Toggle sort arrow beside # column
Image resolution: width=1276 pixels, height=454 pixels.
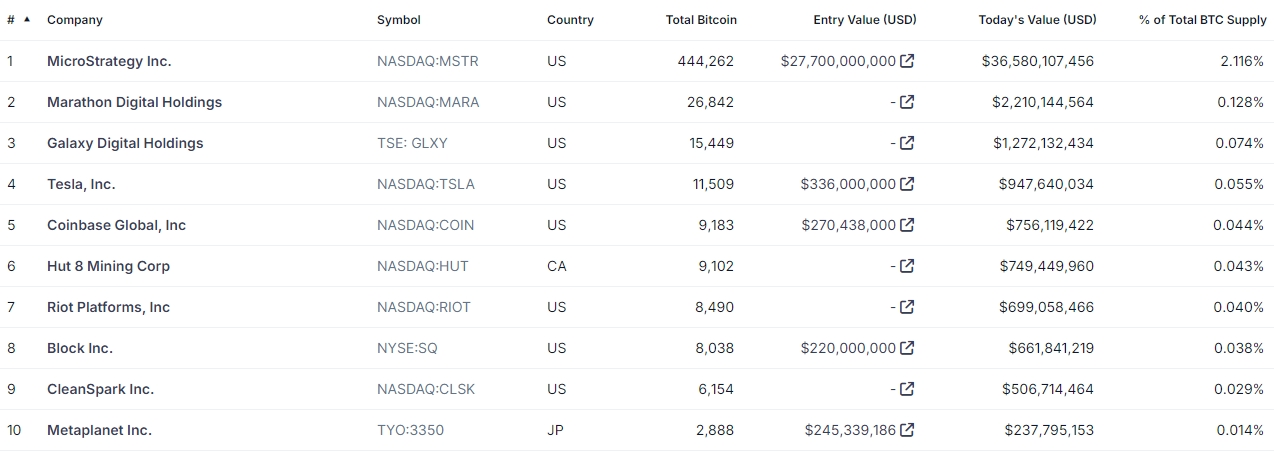coord(26,20)
